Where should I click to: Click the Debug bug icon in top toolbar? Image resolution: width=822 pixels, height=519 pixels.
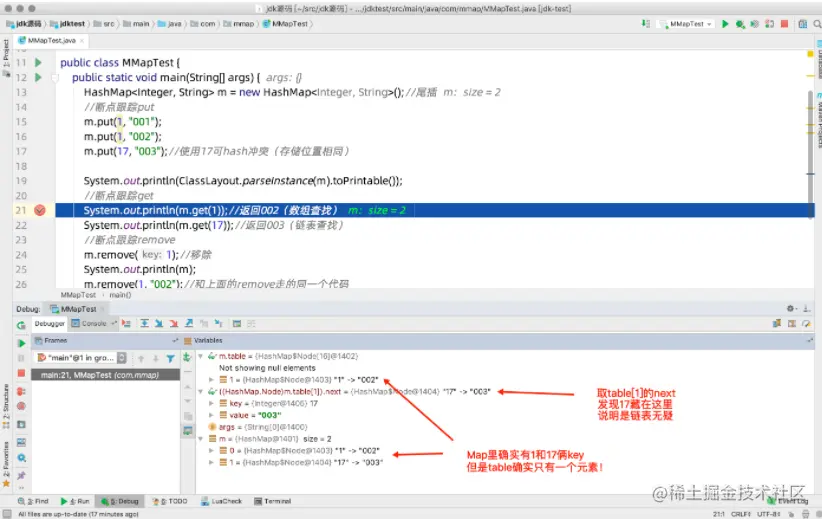point(740,24)
